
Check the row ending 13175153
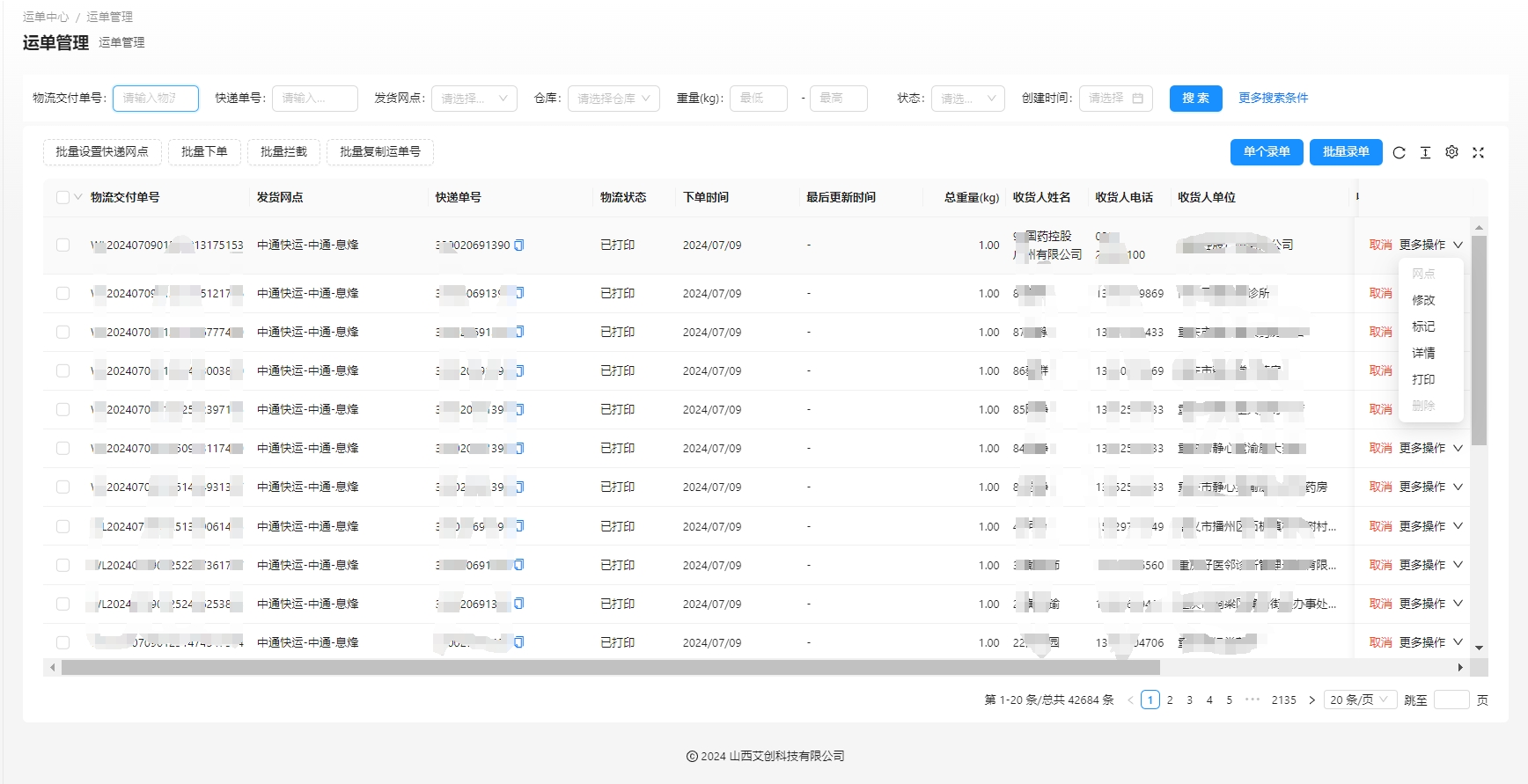tap(62, 245)
